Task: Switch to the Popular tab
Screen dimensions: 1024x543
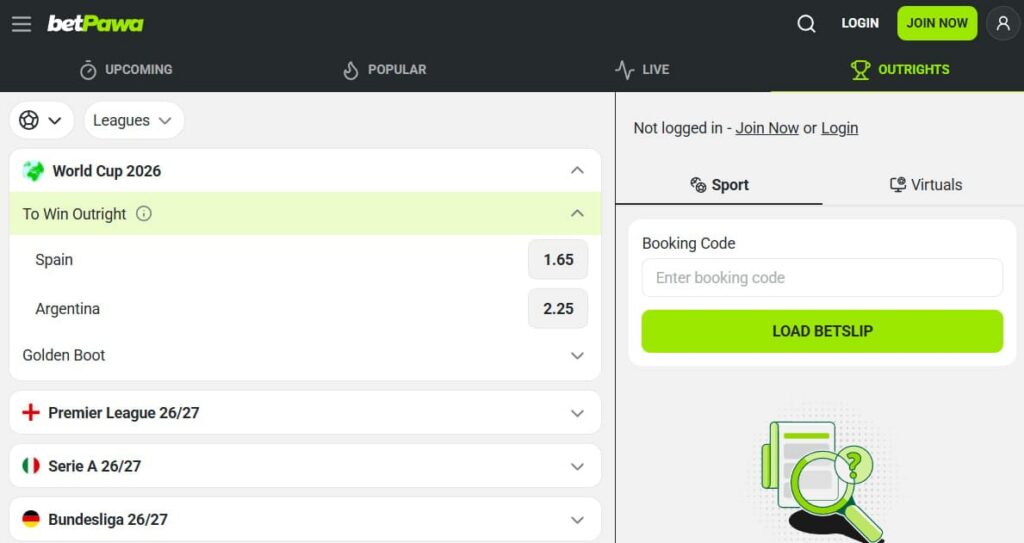Action: click(x=385, y=69)
